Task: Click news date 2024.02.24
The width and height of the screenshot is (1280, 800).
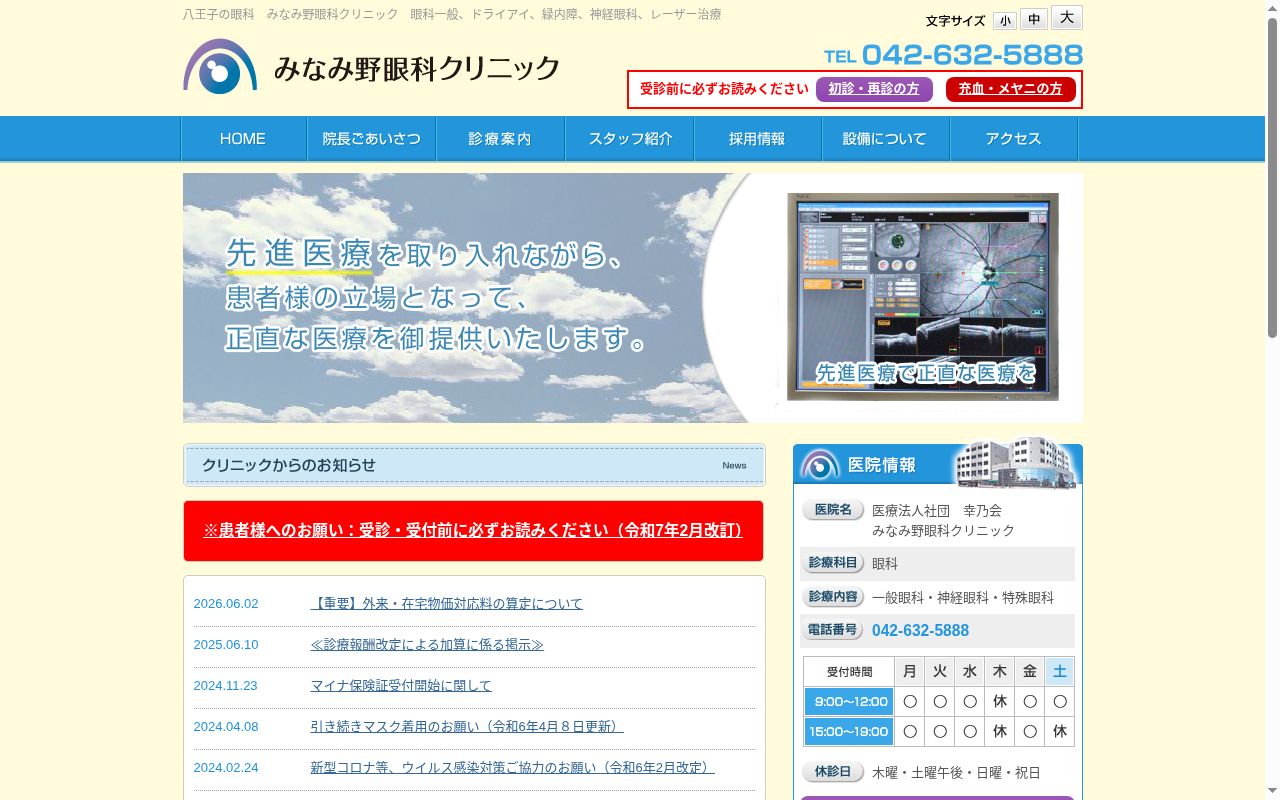Action: (x=226, y=768)
